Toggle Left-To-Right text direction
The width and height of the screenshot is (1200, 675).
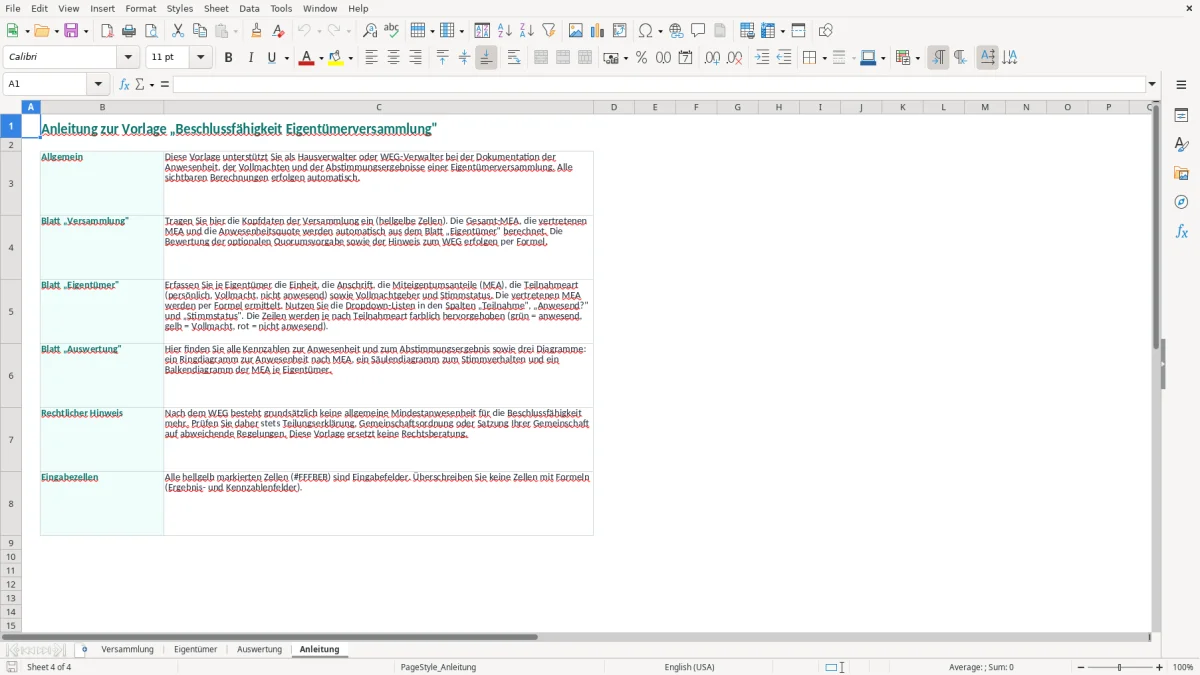coord(938,58)
